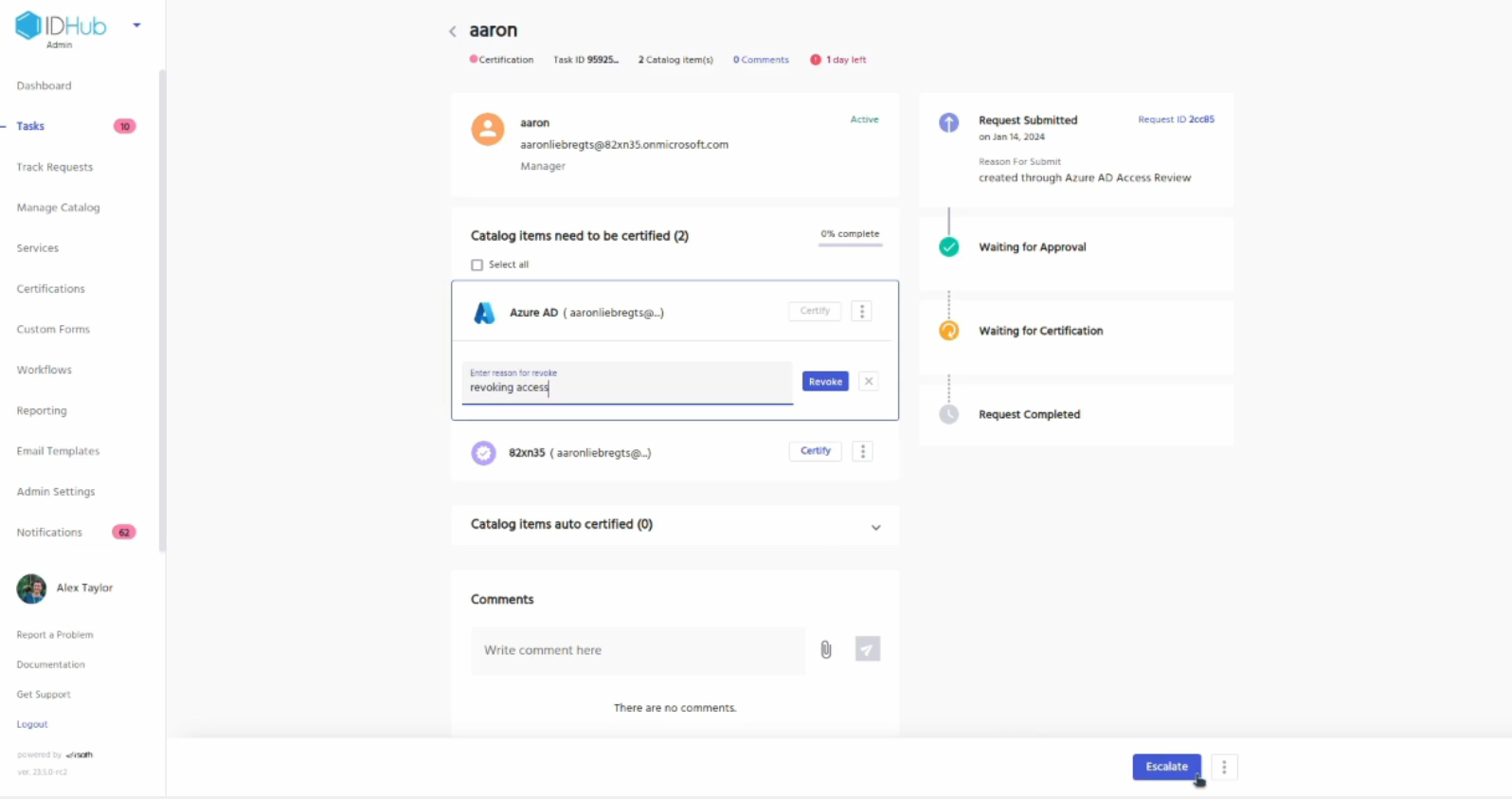The height and width of the screenshot is (799, 1512).
Task: Open three-dot menu for 82xn35 item
Action: pyautogui.click(x=862, y=451)
